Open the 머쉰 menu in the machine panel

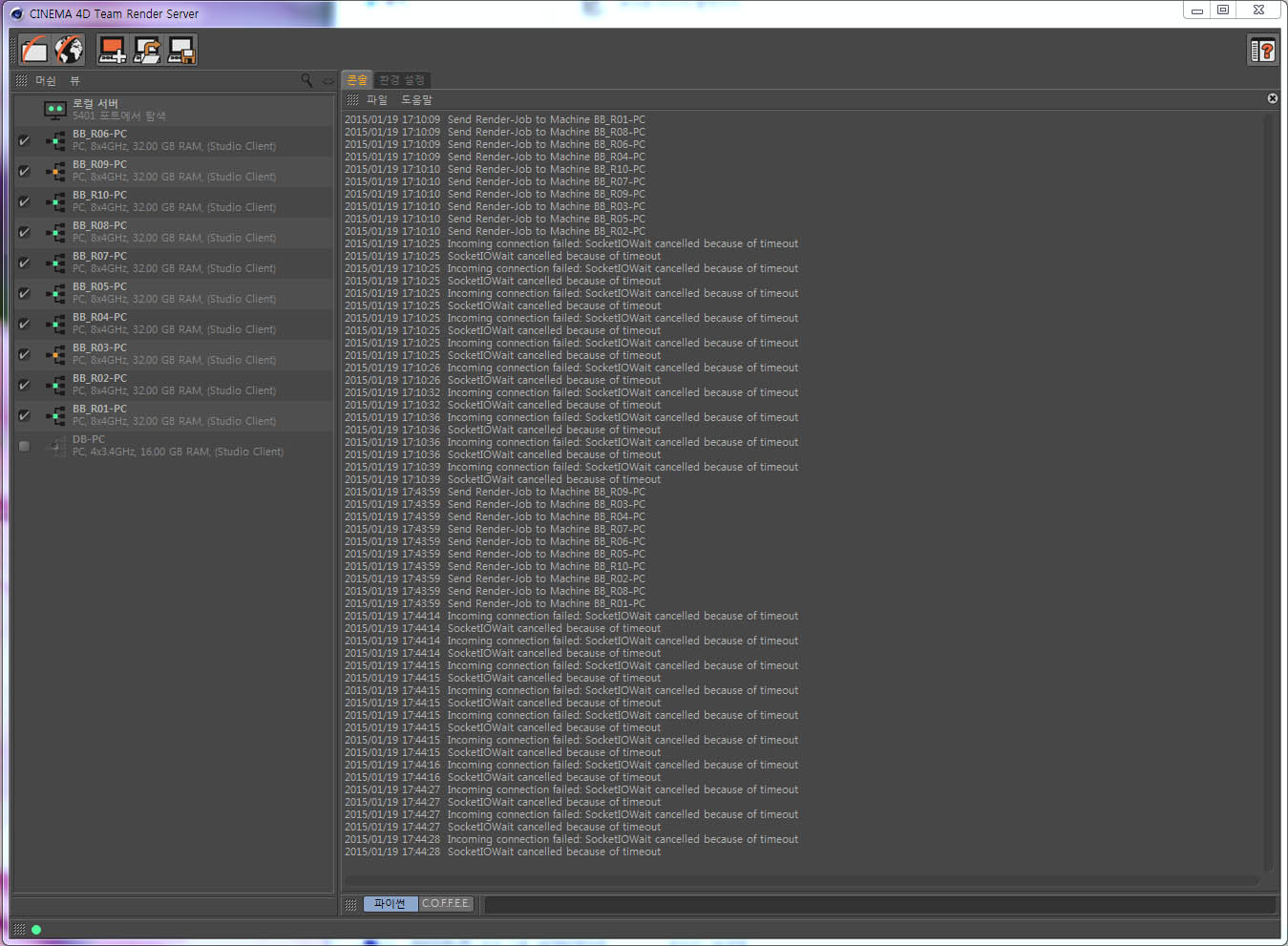pos(46,81)
